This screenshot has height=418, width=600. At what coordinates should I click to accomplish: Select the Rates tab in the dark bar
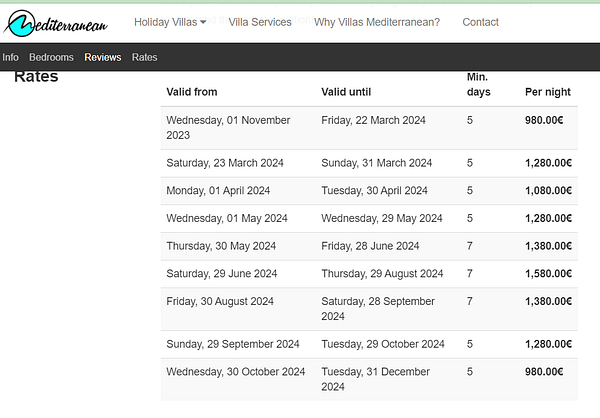145,57
